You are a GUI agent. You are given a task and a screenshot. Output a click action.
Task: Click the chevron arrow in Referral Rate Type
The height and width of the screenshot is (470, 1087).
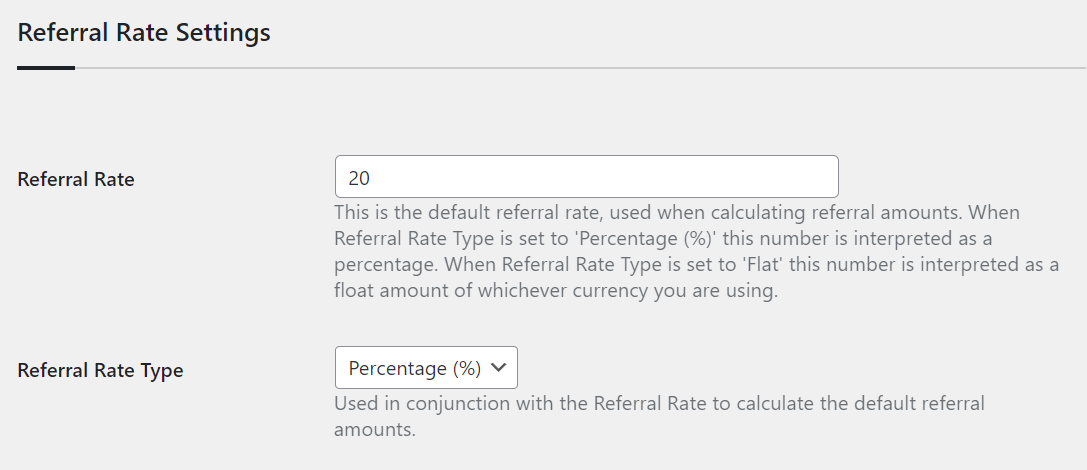click(x=499, y=368)
